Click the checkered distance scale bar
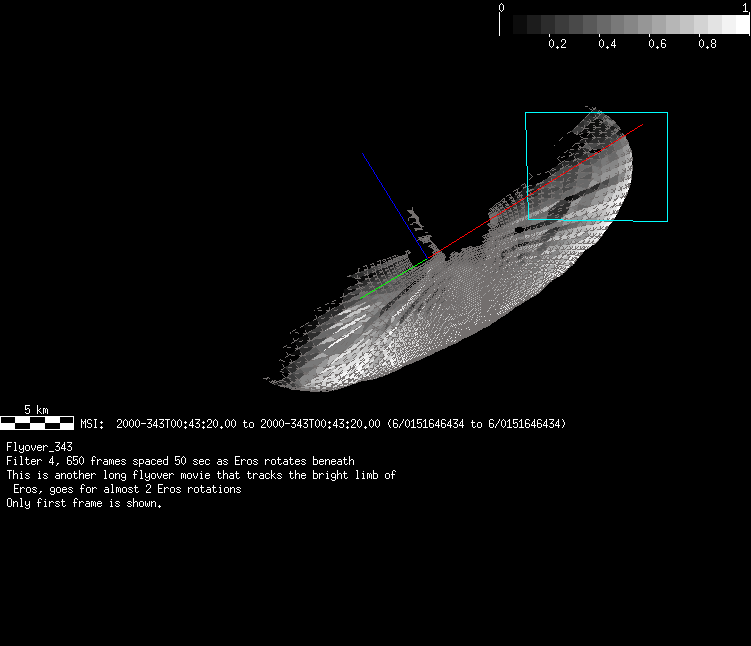Screen dimensions: 751x646 [x=36, y=423]
